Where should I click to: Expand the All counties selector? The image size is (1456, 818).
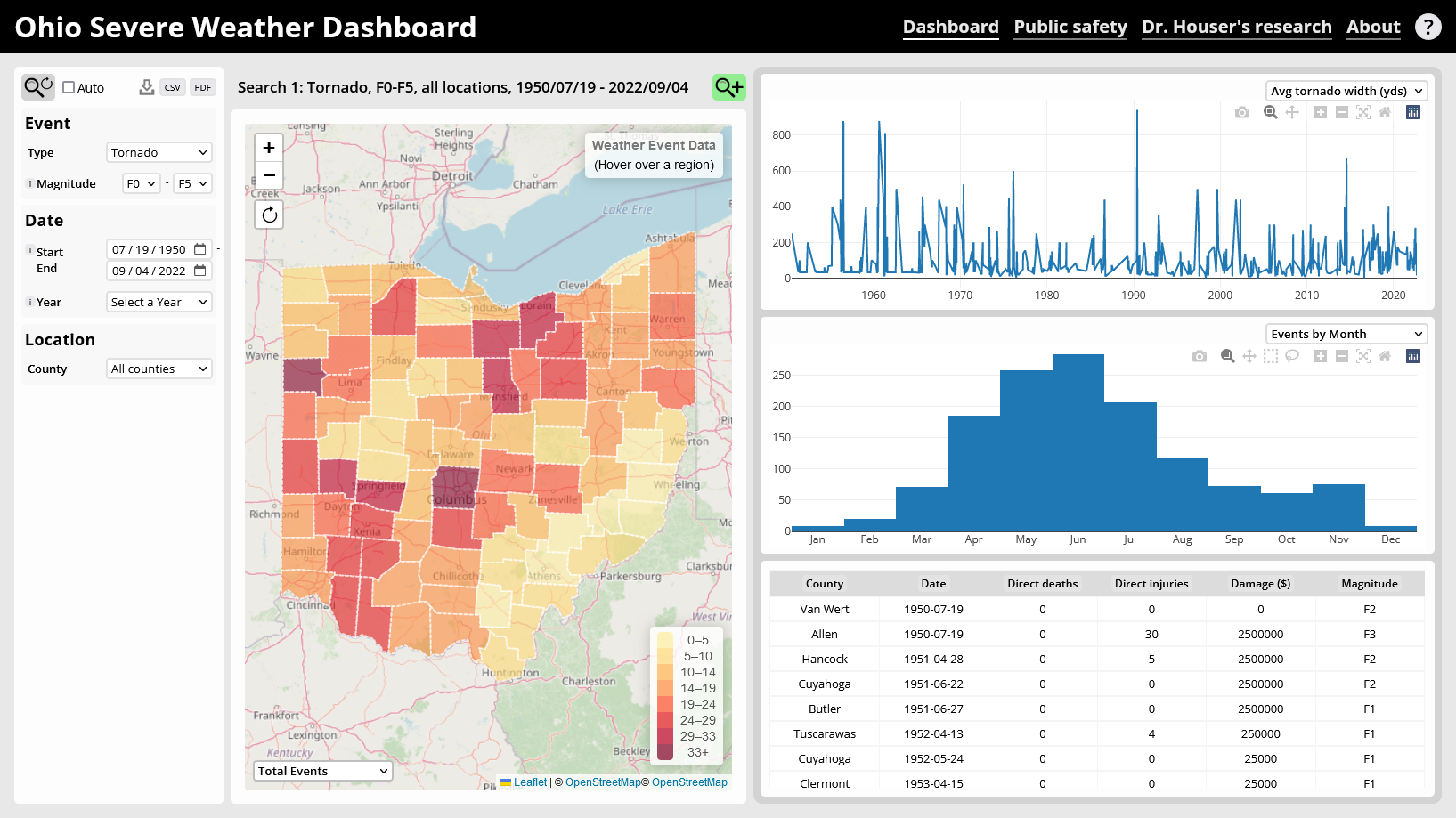pos(159,369)
